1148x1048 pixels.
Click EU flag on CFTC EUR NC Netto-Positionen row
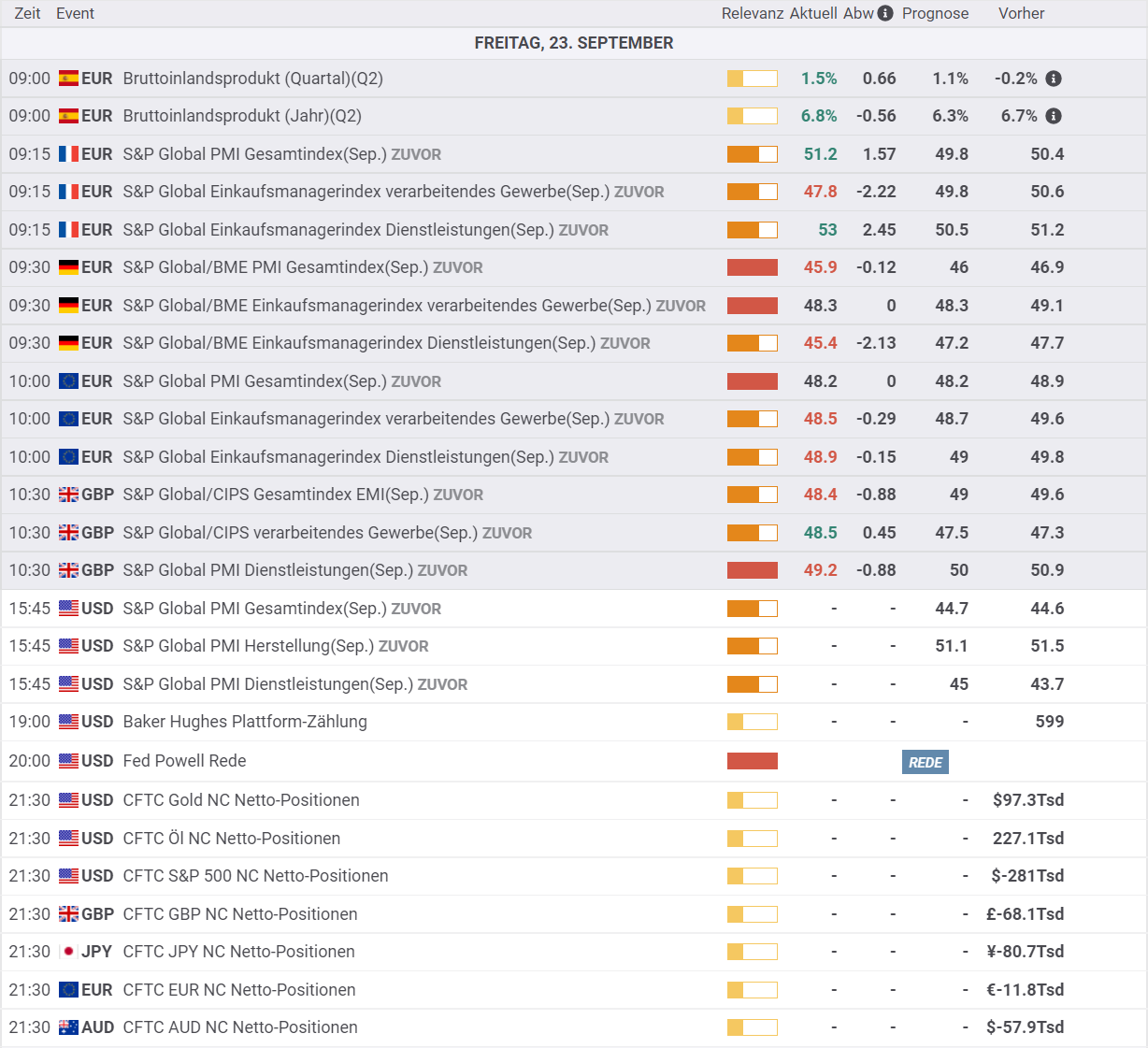click(x=68, y=990)
